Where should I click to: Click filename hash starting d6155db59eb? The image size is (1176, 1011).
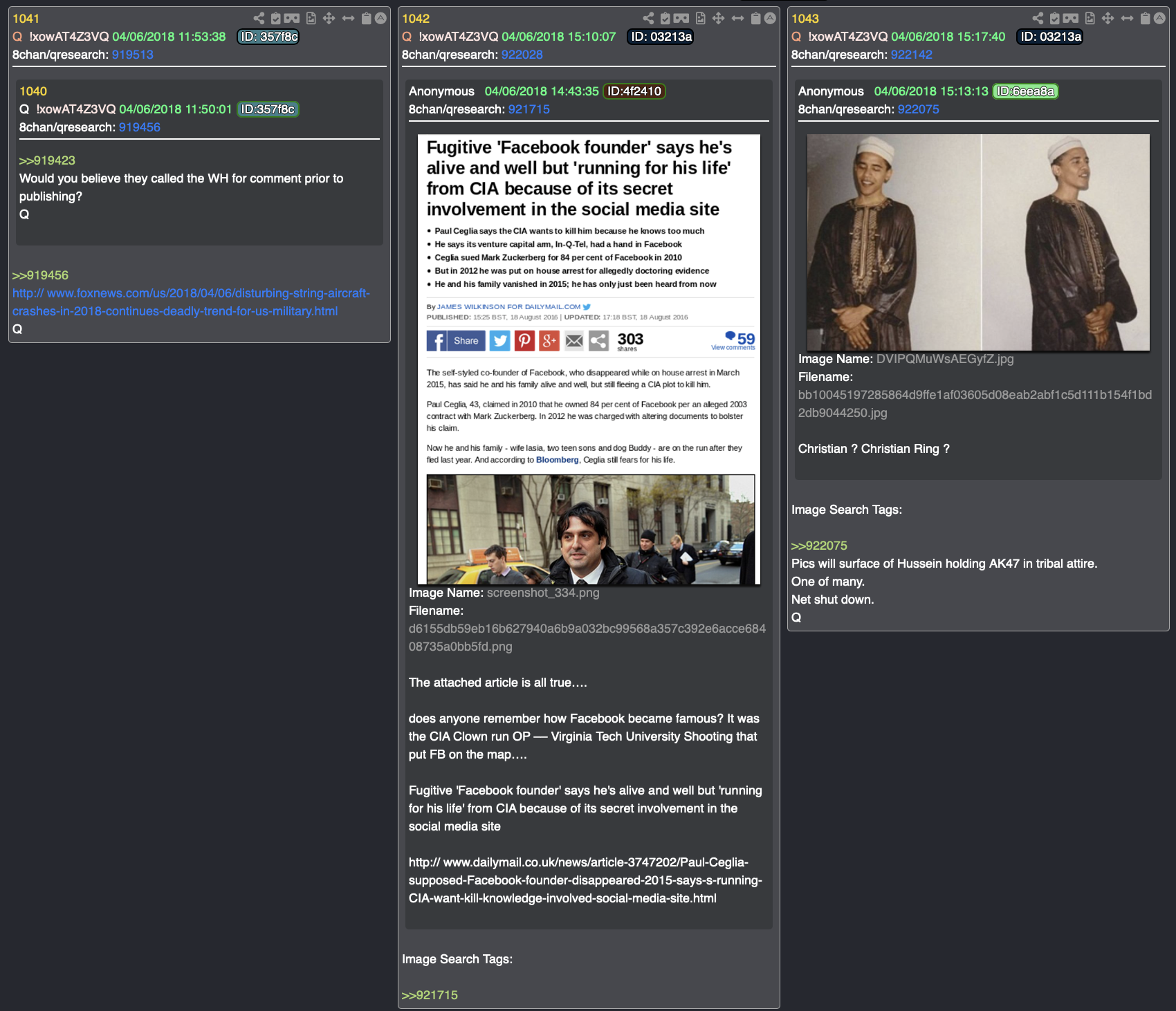tap(587, 638)
